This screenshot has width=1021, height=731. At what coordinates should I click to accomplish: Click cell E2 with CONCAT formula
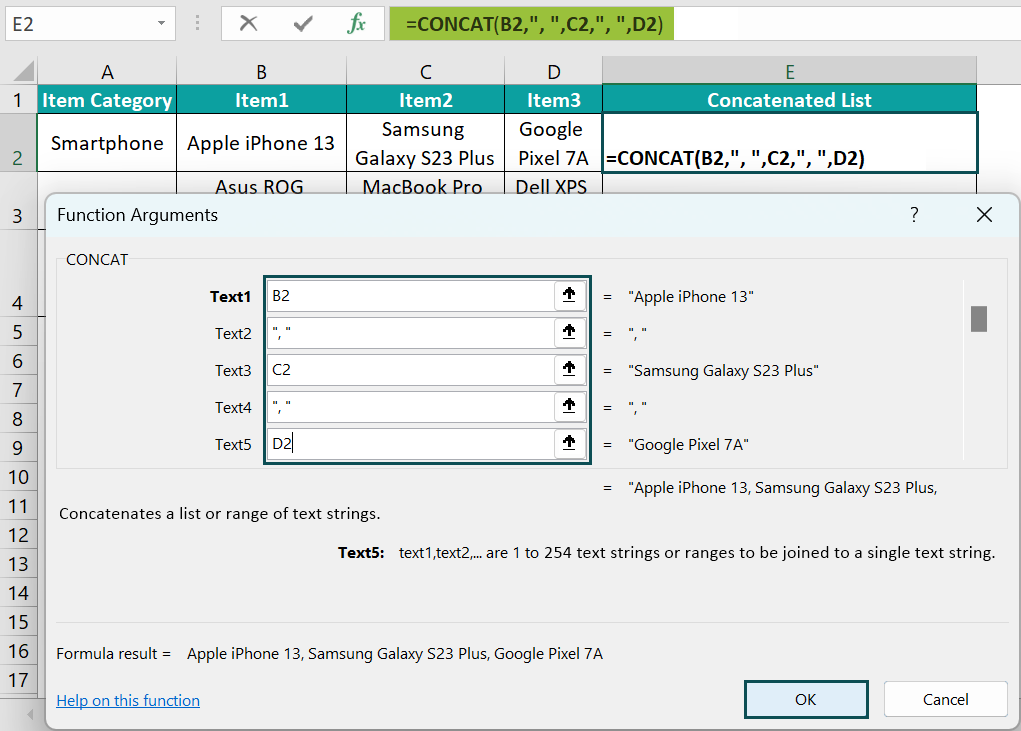tap(790, 143)
